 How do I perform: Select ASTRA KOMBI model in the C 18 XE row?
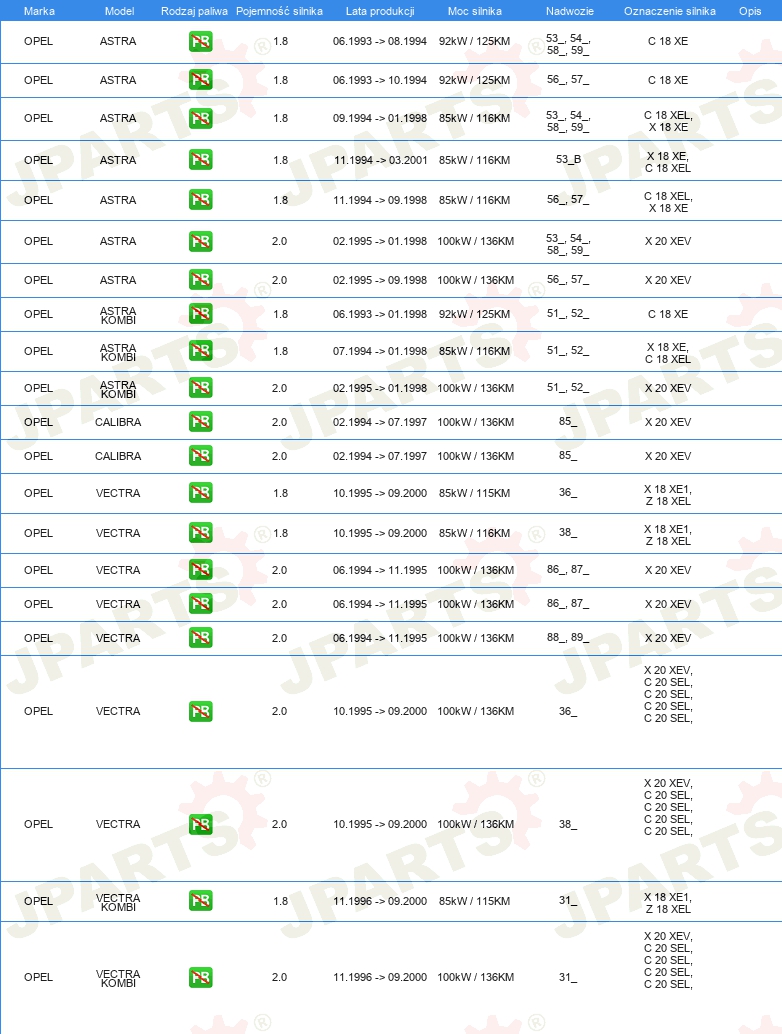coord(118,315)
